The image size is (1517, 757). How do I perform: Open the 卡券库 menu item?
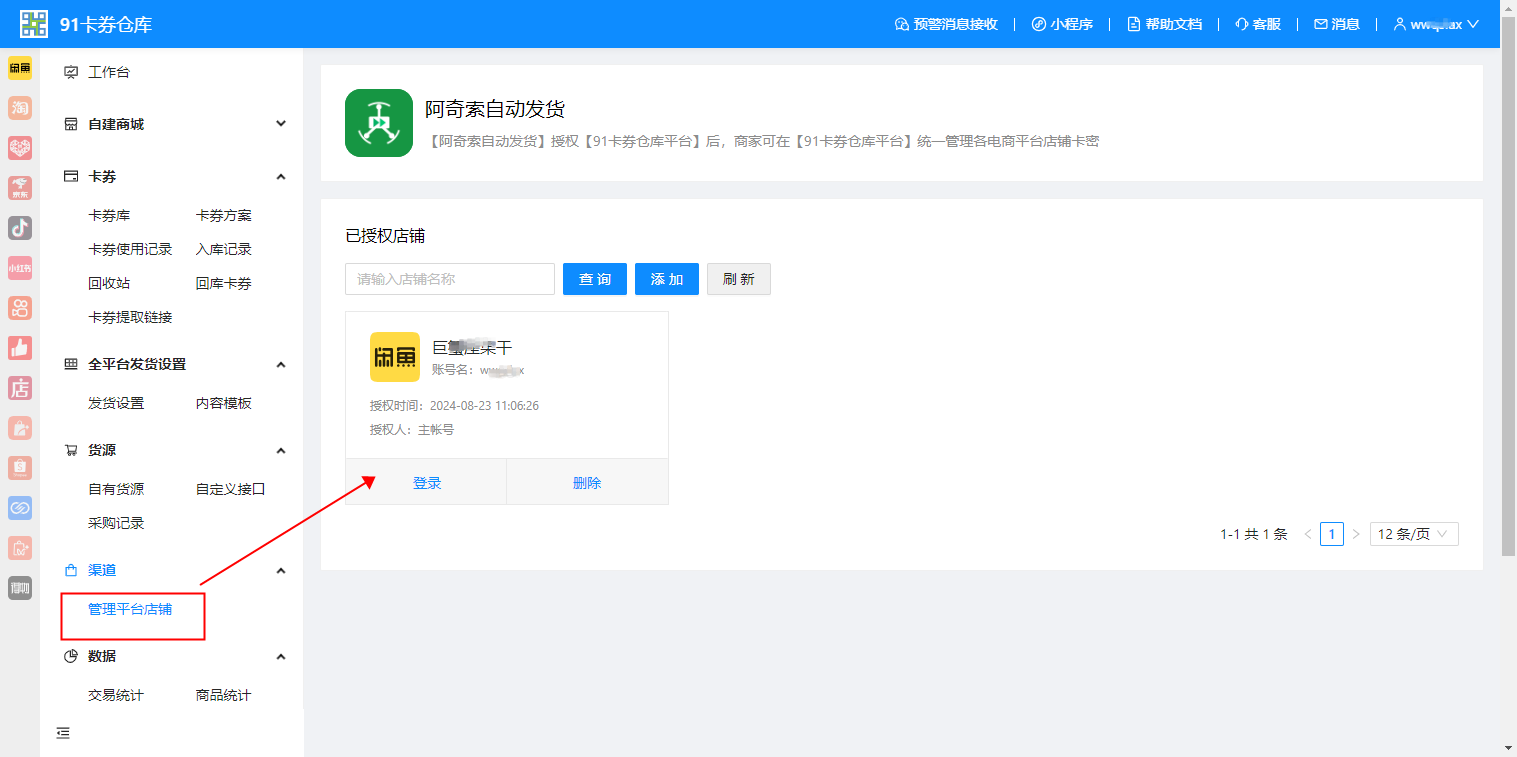tap(109, 215)
